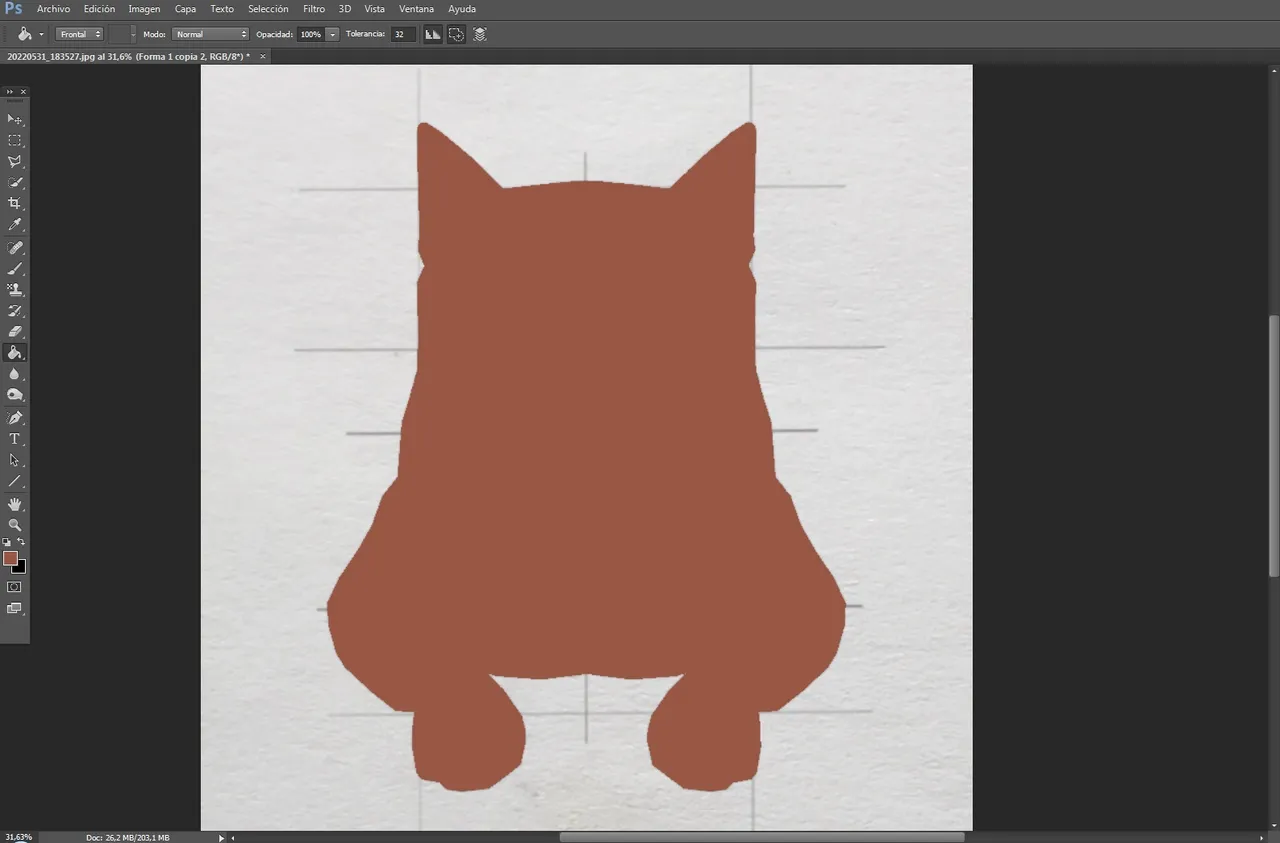Select the Crop tool

click(x=14, y=203)
